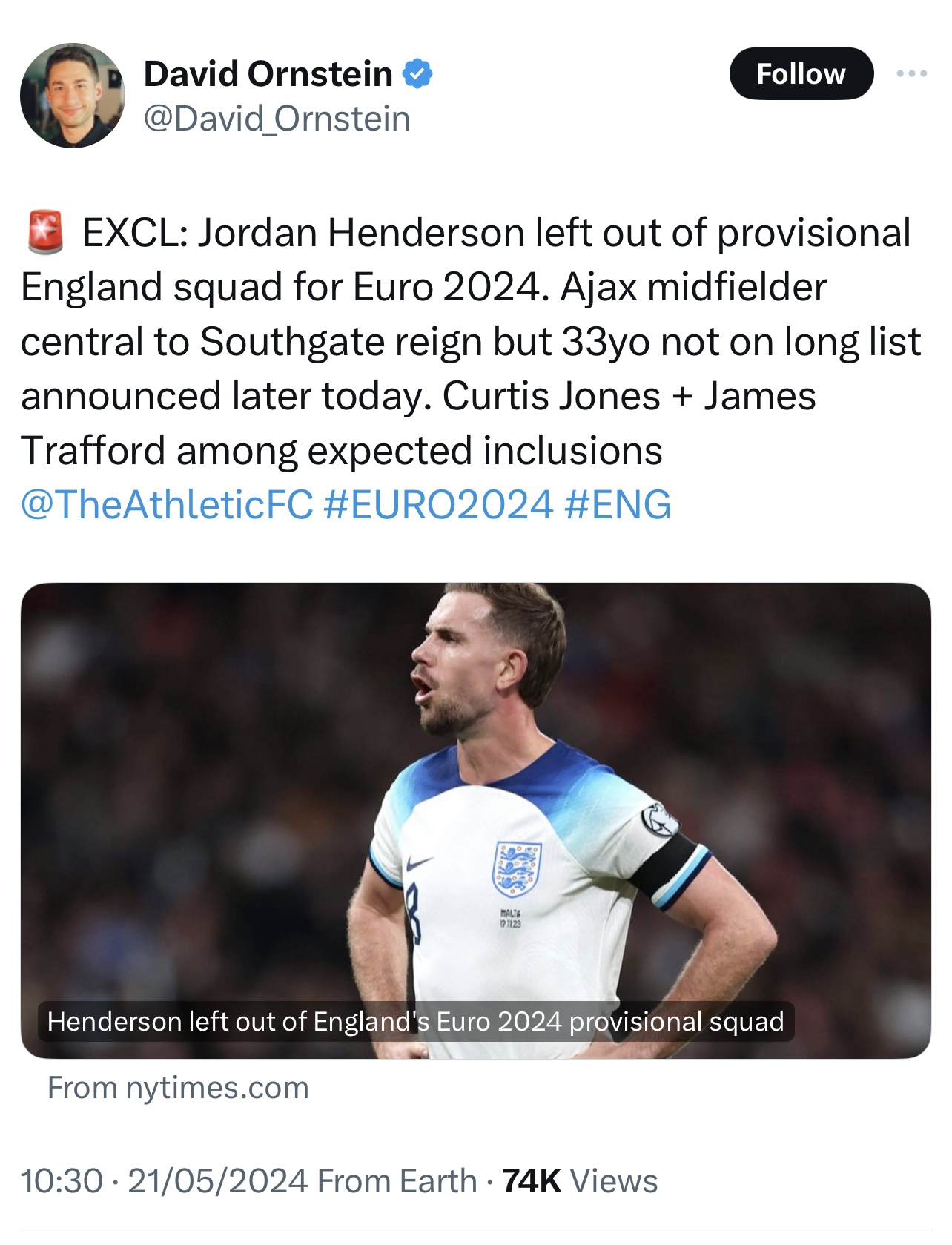Open the three-dot more options menu
Viewport: 952px width, 1245px height.
[911, 73]
